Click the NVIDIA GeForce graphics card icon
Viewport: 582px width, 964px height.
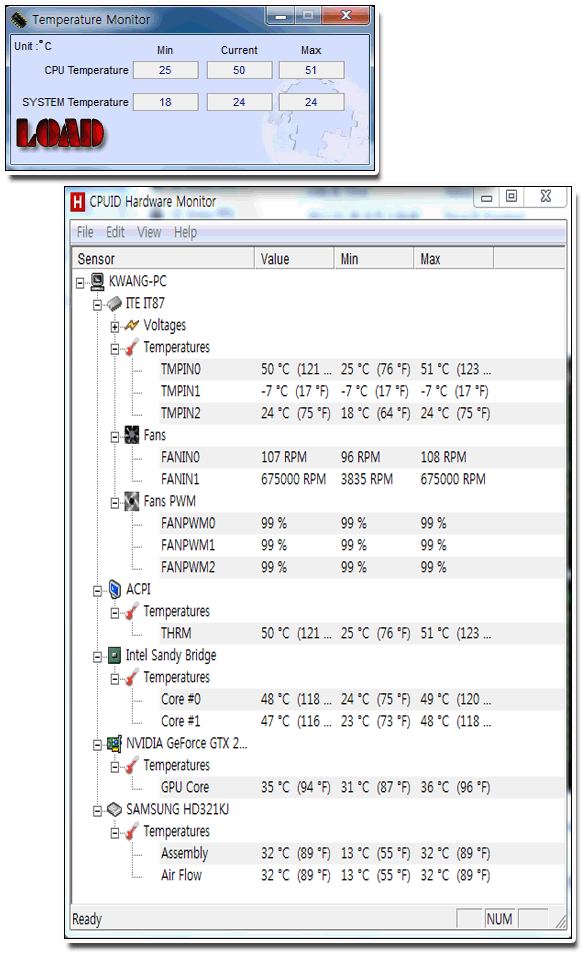[115, 744]
